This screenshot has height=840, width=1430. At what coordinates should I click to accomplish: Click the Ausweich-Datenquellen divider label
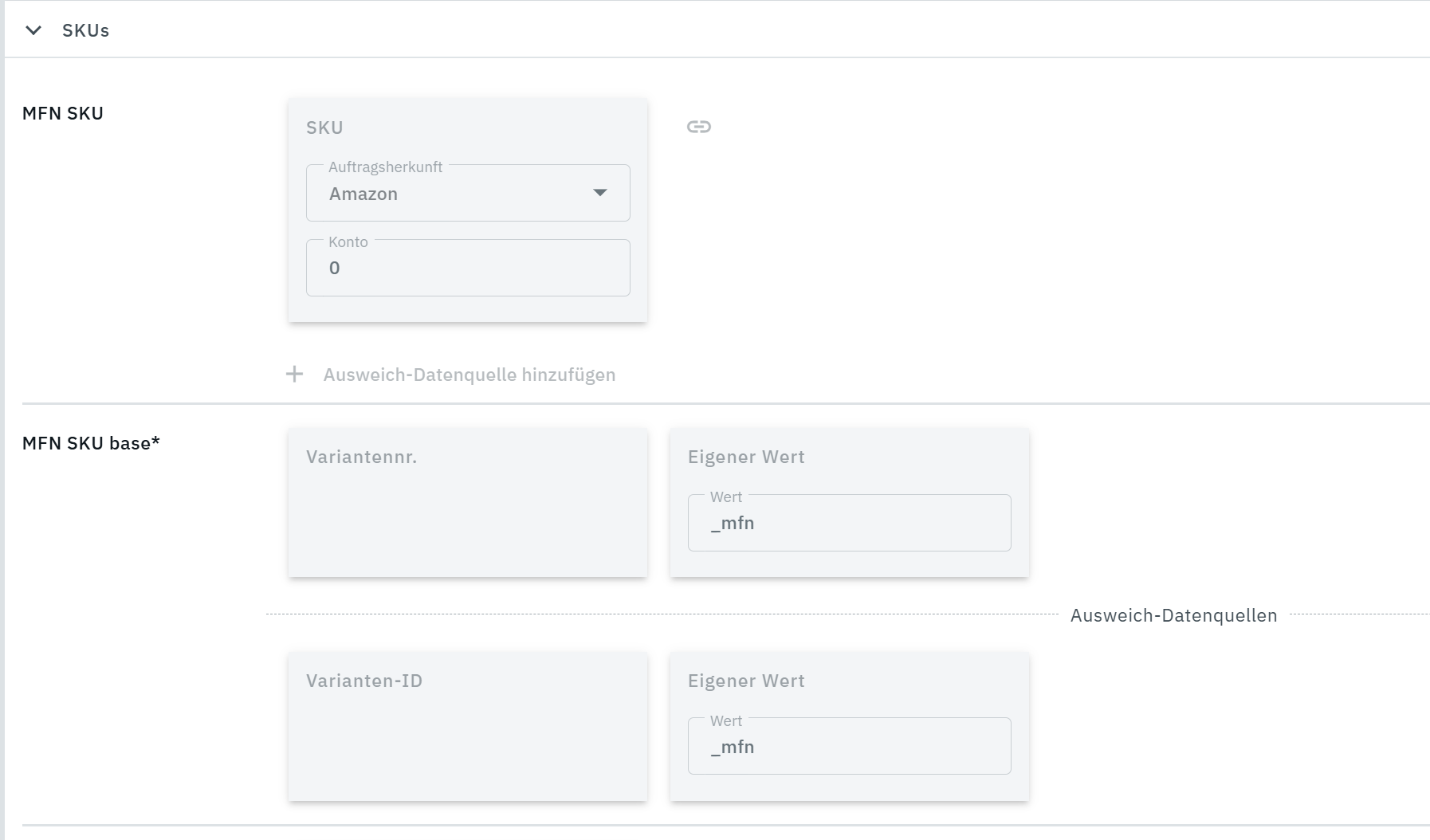click(x=1173, y=615)
